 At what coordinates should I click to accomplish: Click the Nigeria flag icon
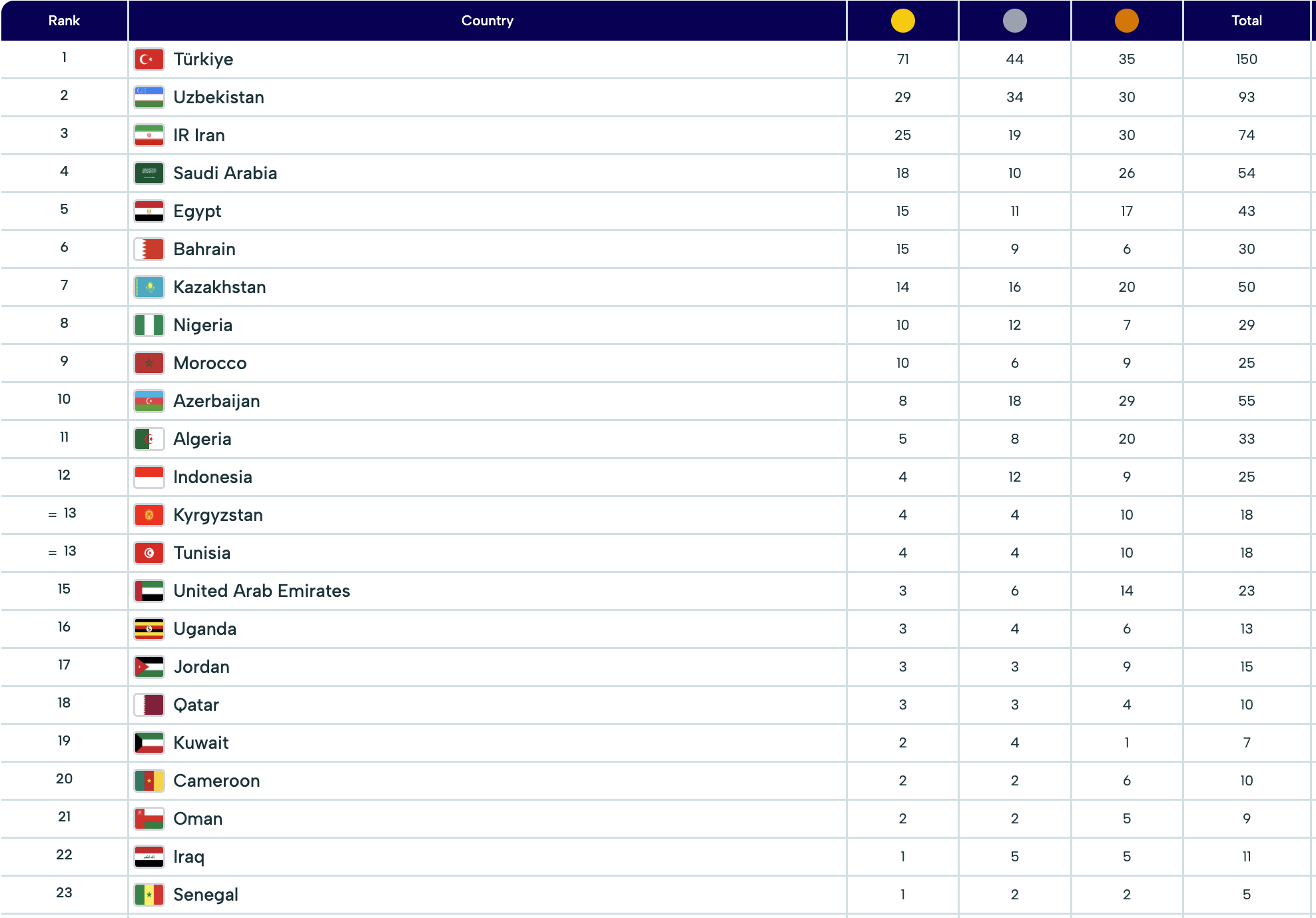click(x=149, y=325)
